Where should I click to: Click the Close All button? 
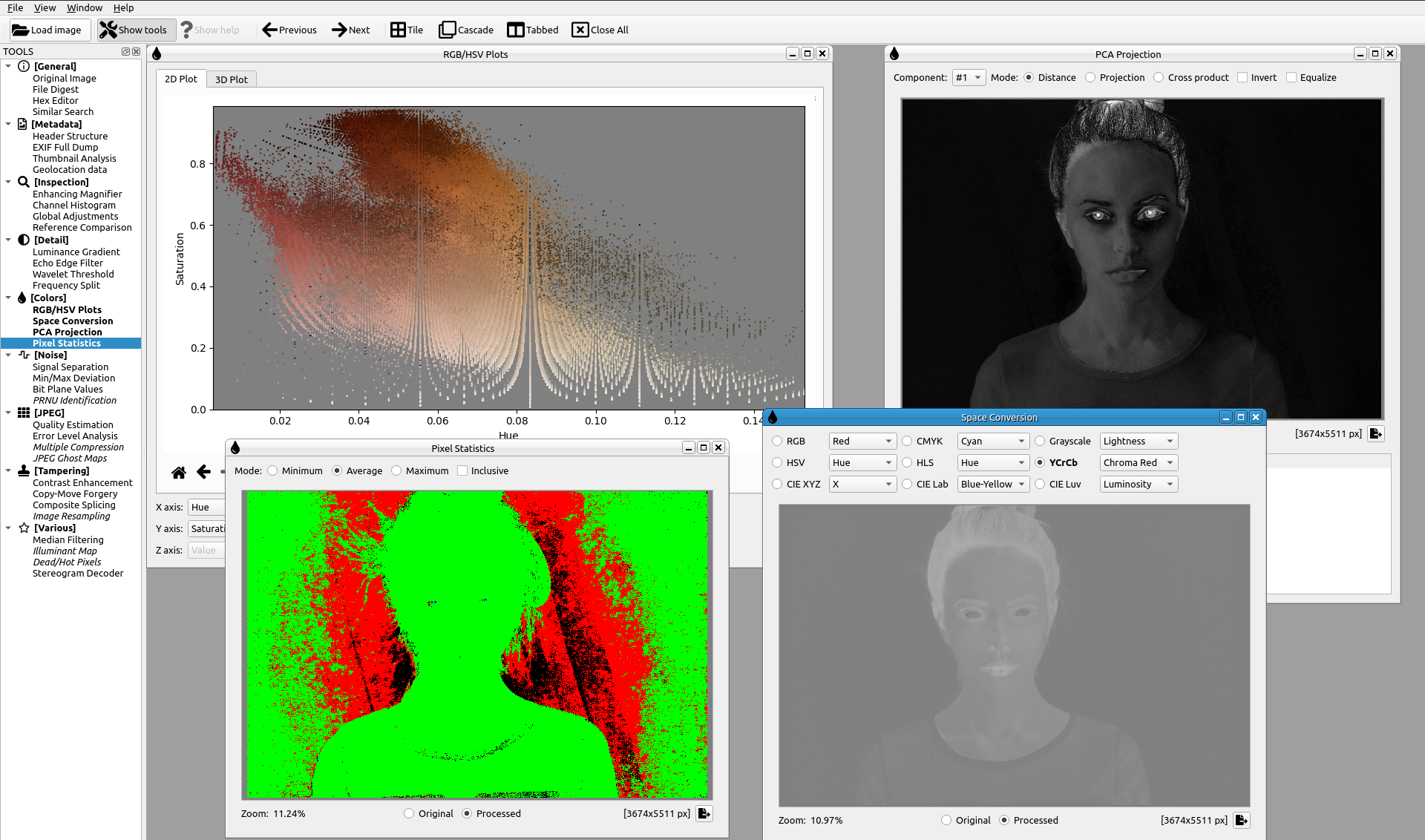pos(600,30)
